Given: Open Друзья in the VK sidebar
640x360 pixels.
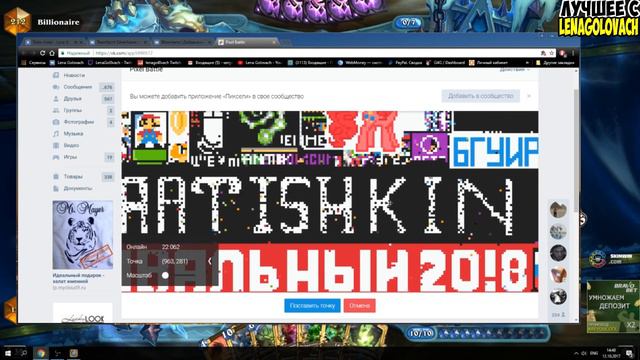Looking at the screenshot, I should 72,99.
